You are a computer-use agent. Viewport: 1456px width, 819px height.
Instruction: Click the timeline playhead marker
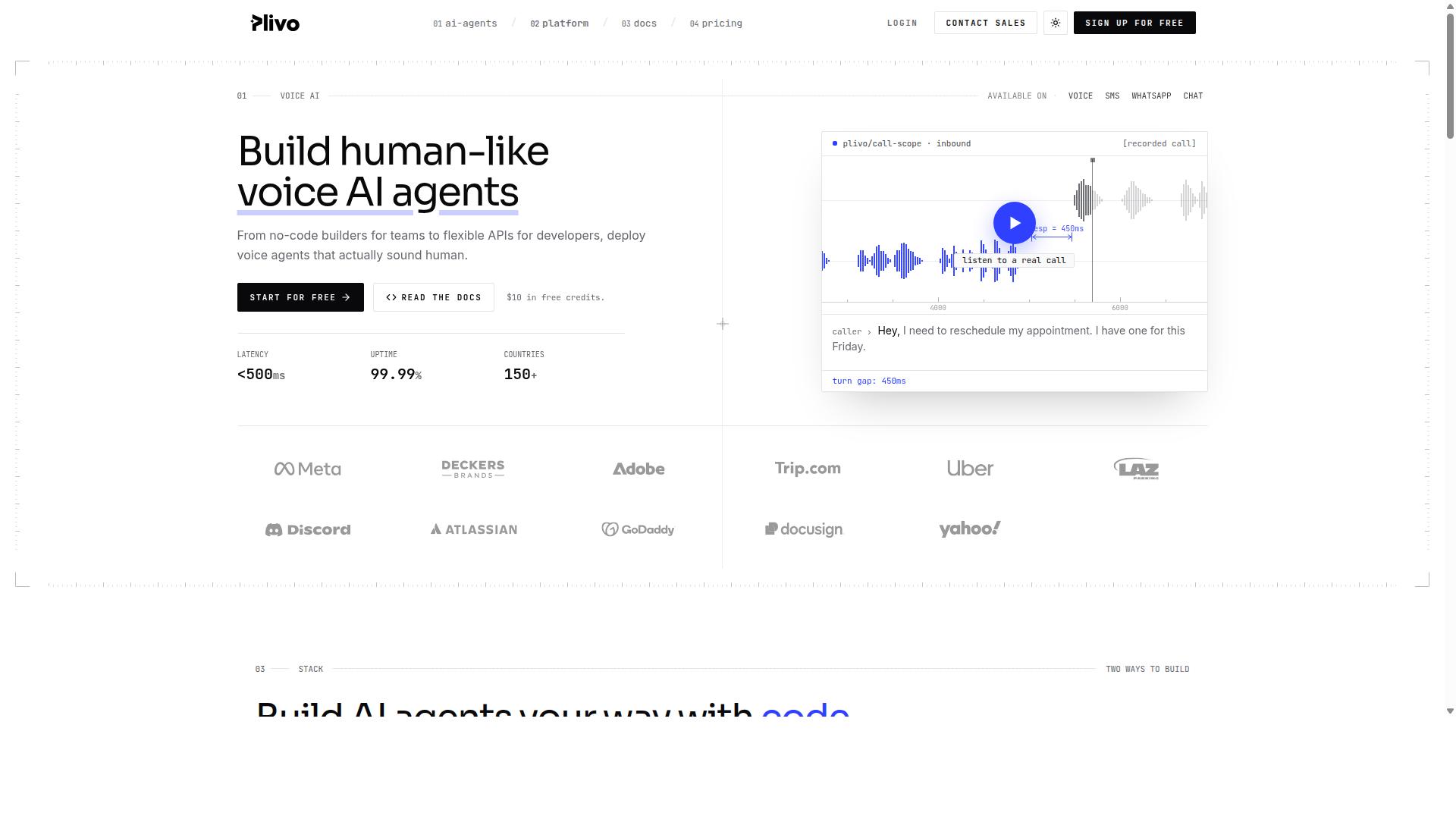click(1093, 160)
